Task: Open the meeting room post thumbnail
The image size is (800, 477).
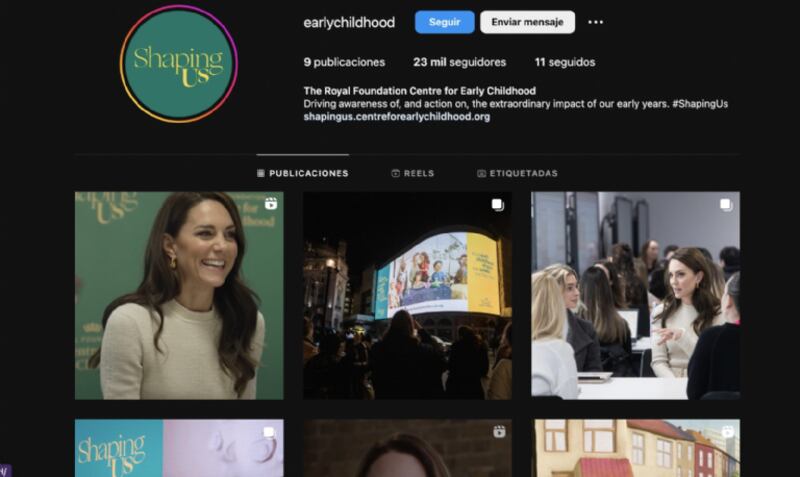Action: (635, 295)
